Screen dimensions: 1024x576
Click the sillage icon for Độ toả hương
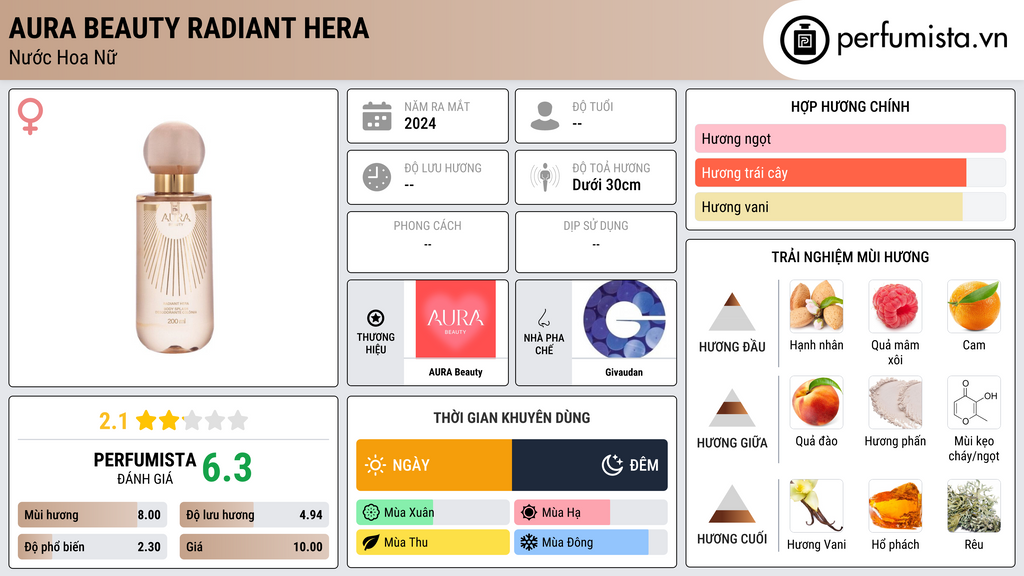tap(545, 177)
